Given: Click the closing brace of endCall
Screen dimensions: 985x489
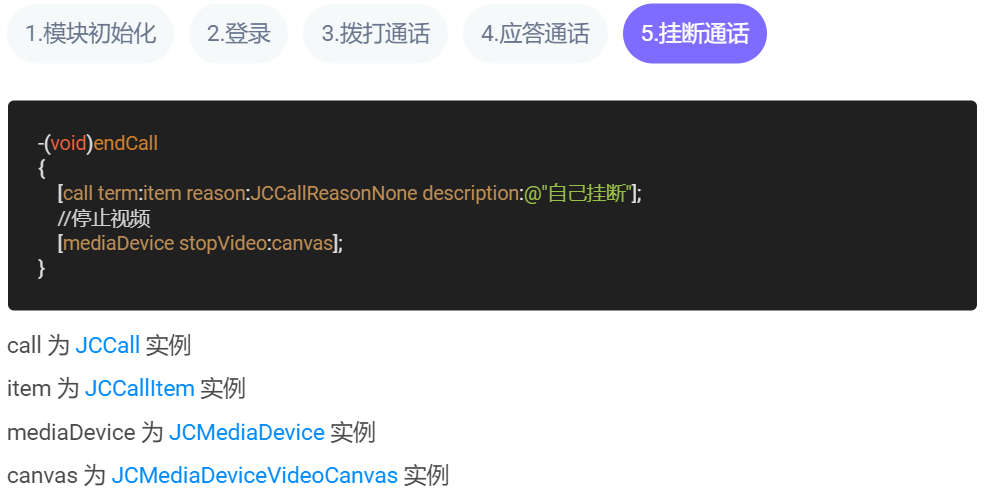Looking at the screenshot, I should (x=41, y=268).
